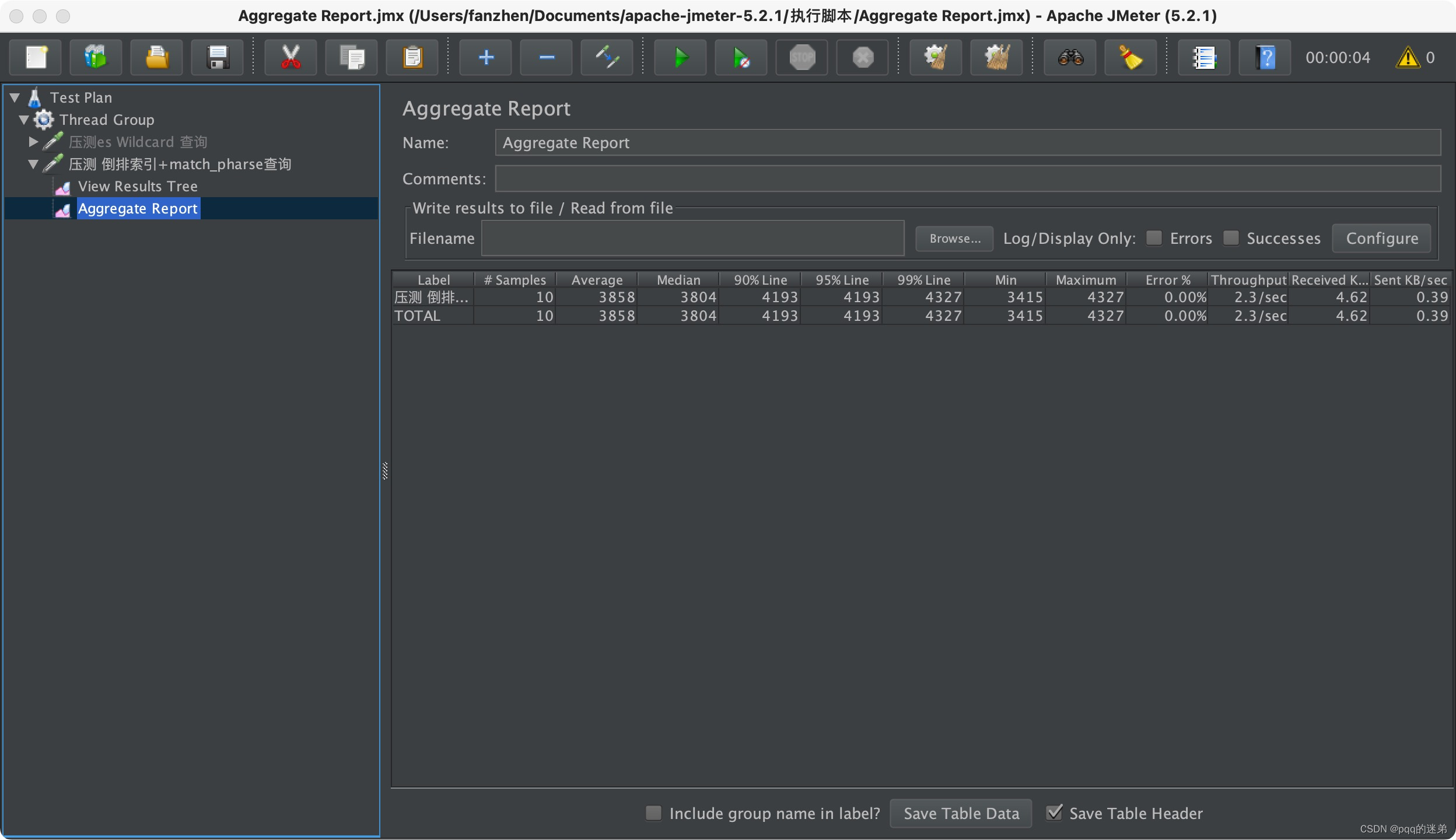This screenshot has height=840, width=1456.
Task: Click Start no pauses icon
Action: click(741, 57)
